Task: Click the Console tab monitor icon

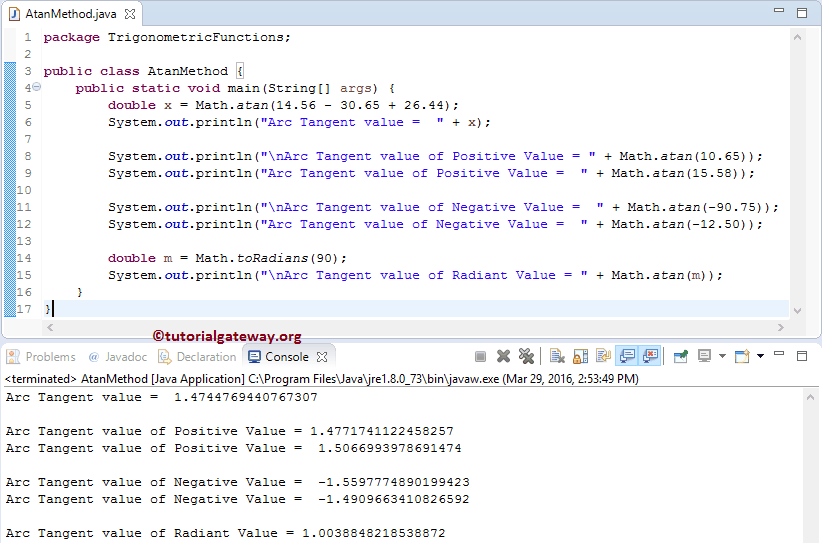Action: tap(254, 357)
